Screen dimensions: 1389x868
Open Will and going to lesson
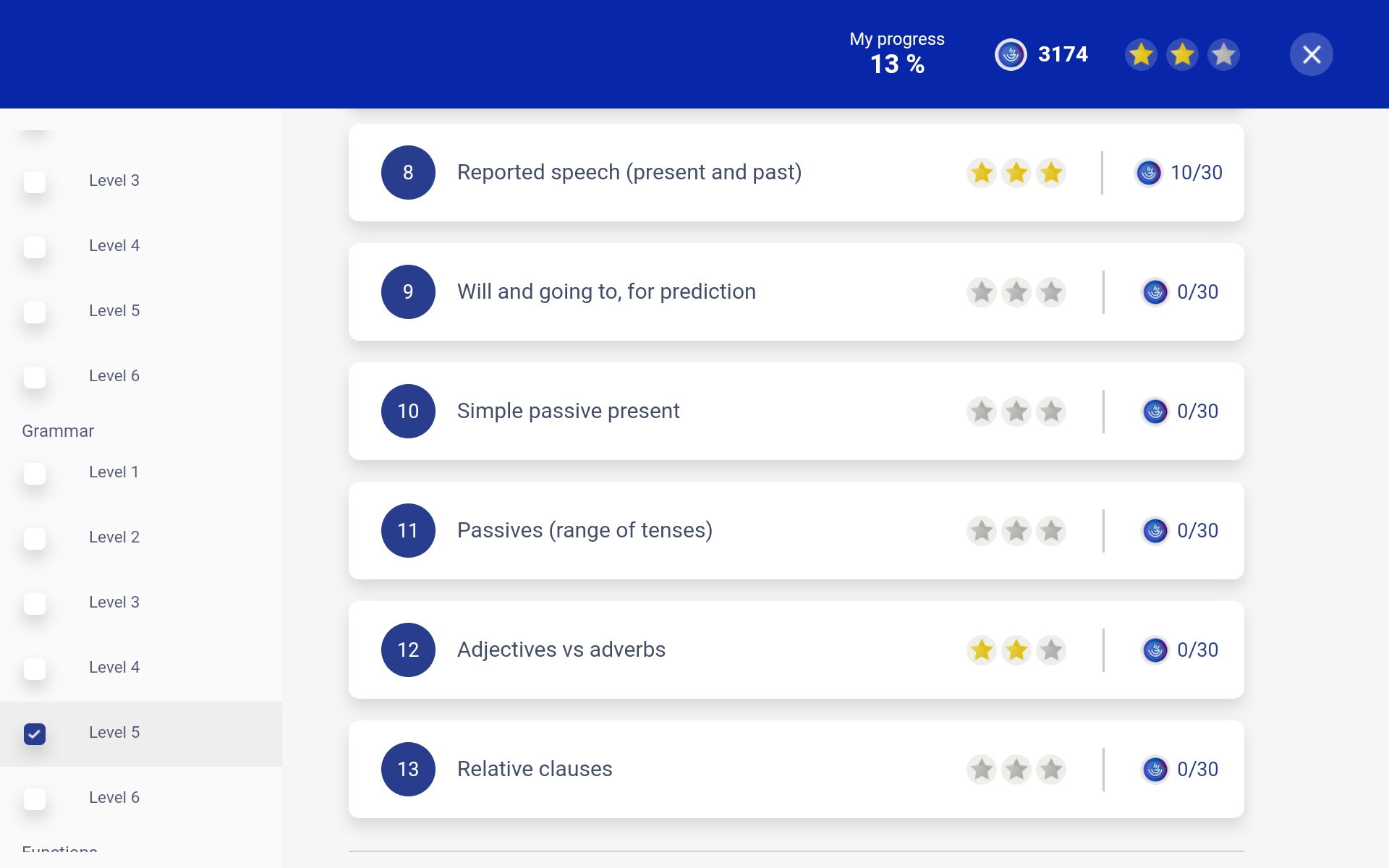606,292
